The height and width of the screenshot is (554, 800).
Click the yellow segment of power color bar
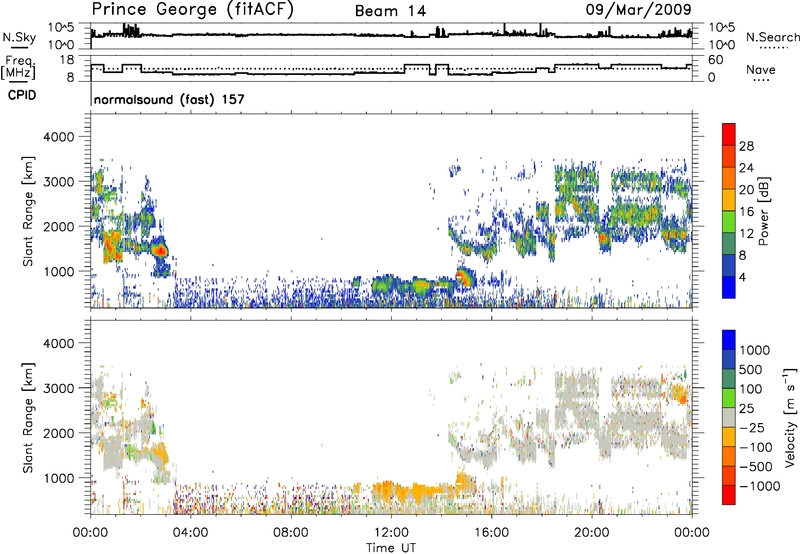click(729, 200)
